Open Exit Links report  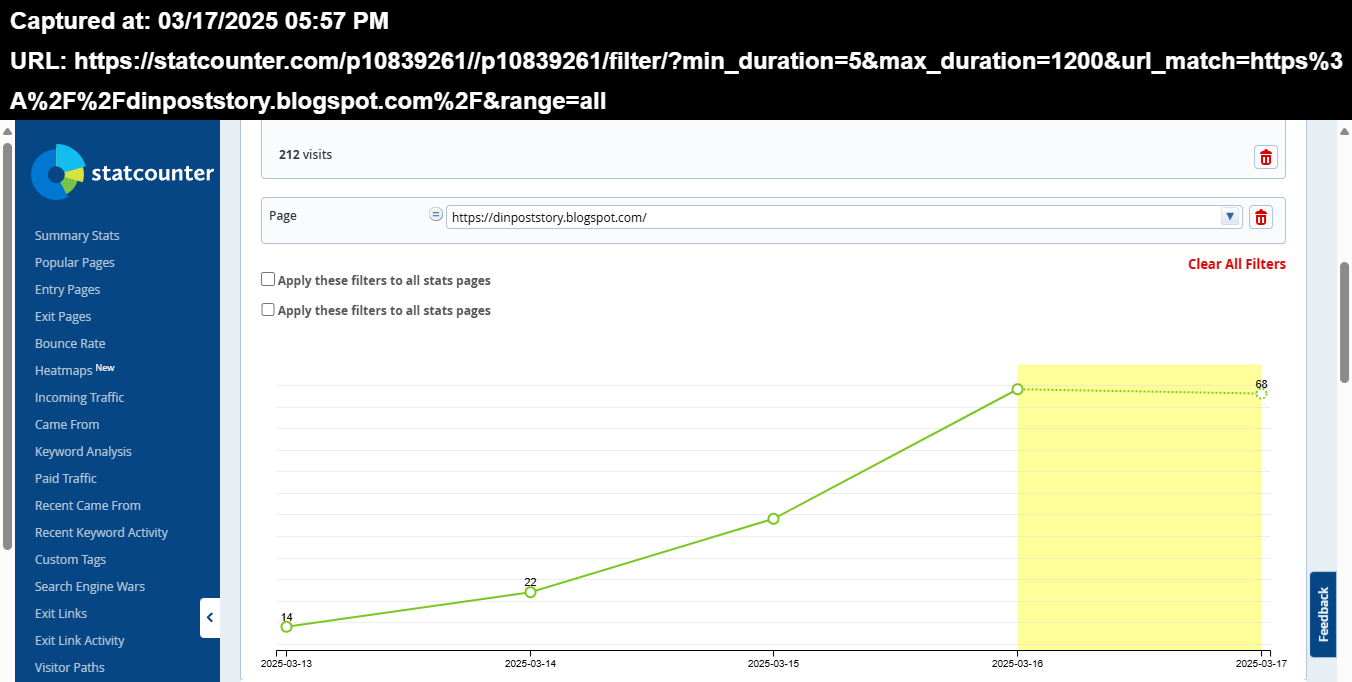pyautogui.click(x=61, y=614)
